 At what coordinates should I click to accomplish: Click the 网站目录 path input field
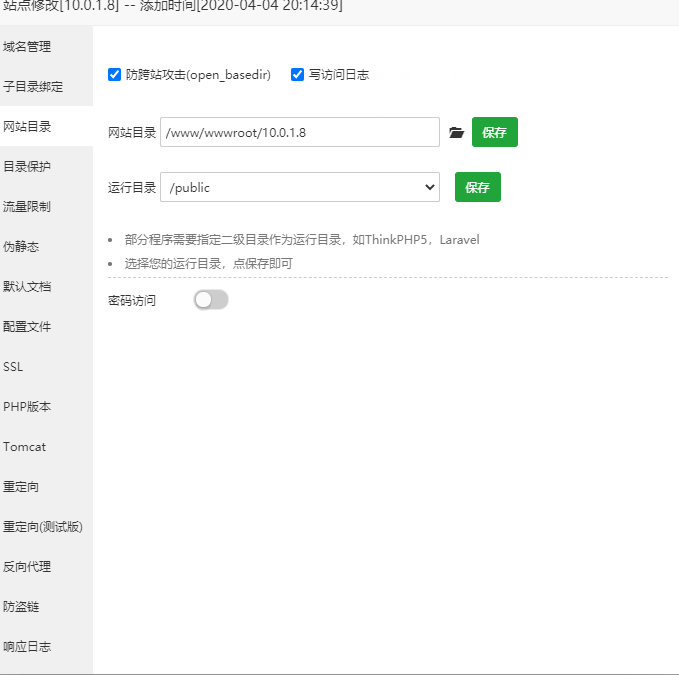(x=300, y=132)
